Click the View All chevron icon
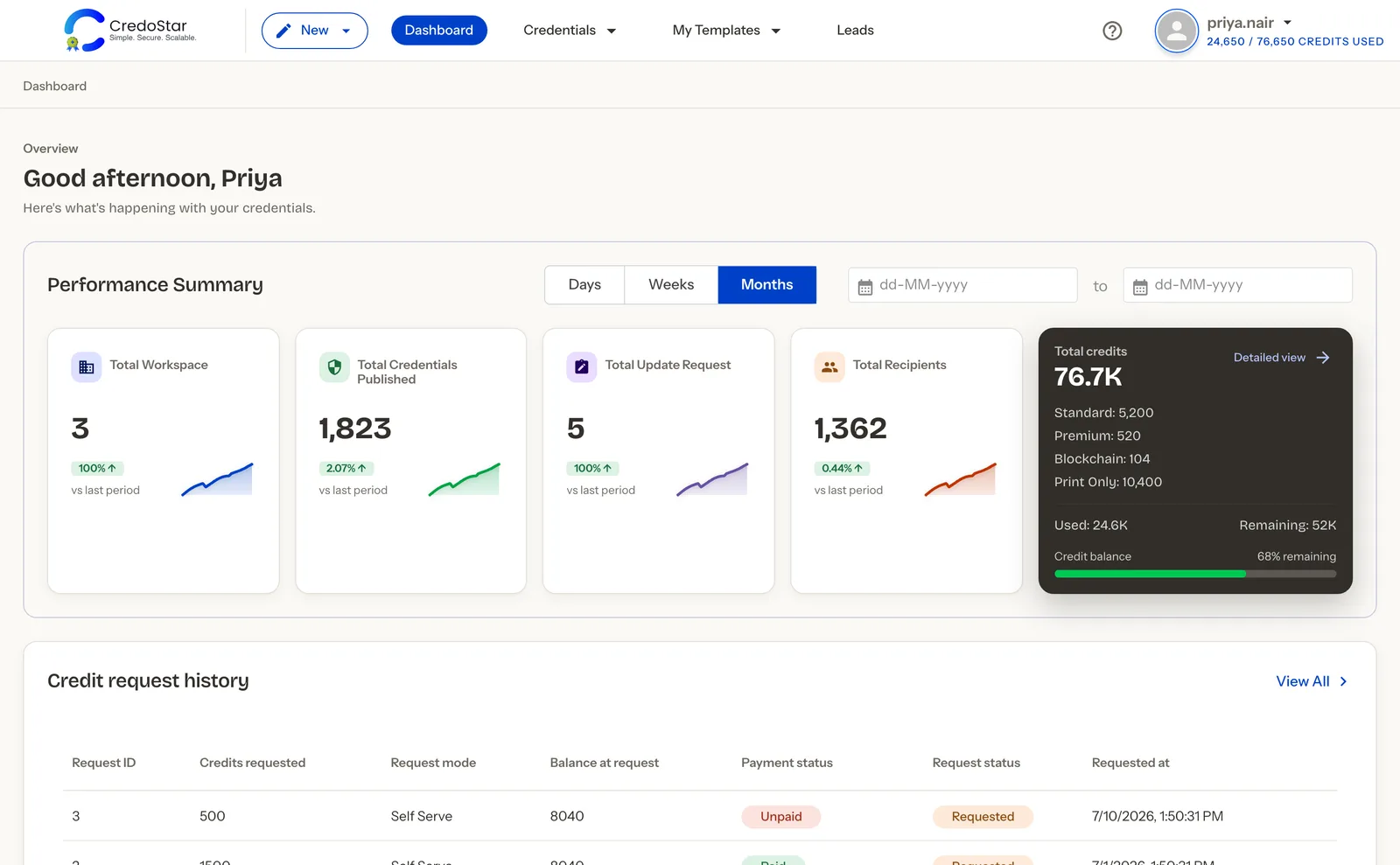 (1343, 681)
